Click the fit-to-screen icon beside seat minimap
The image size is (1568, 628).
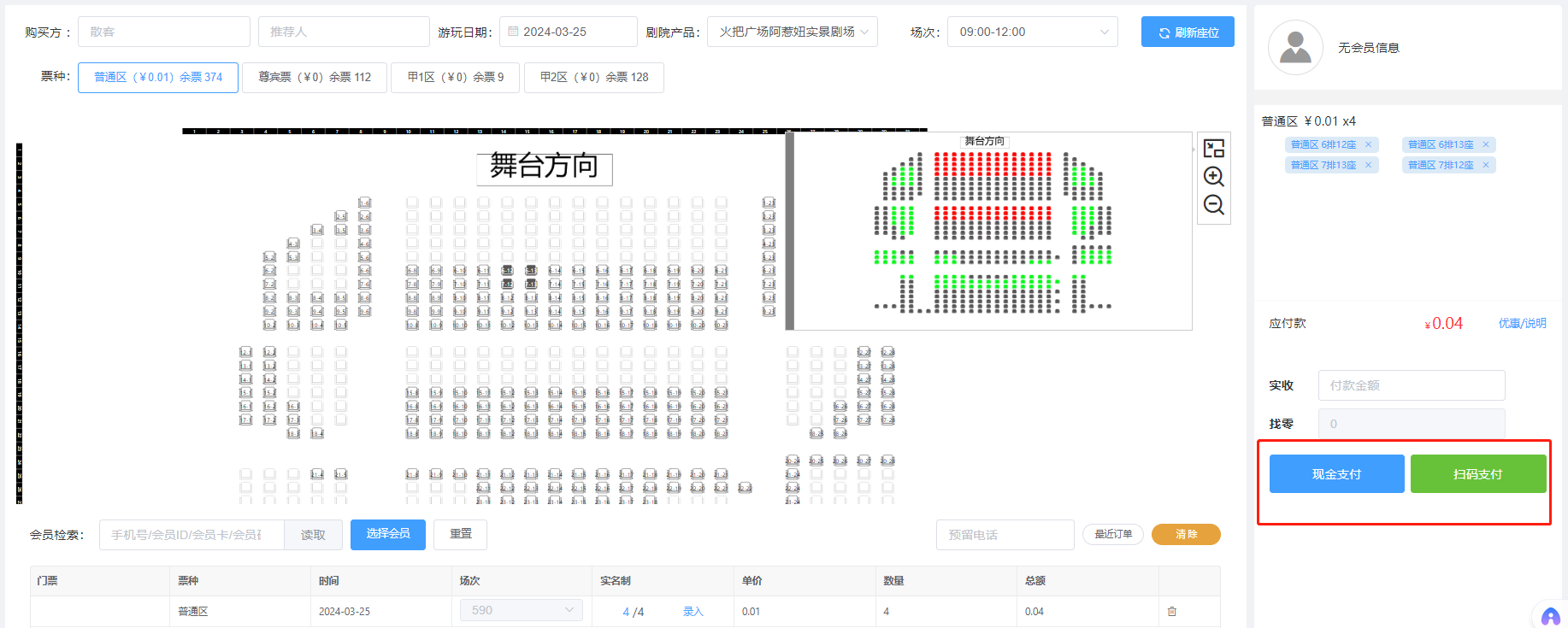coord(1213,149)
